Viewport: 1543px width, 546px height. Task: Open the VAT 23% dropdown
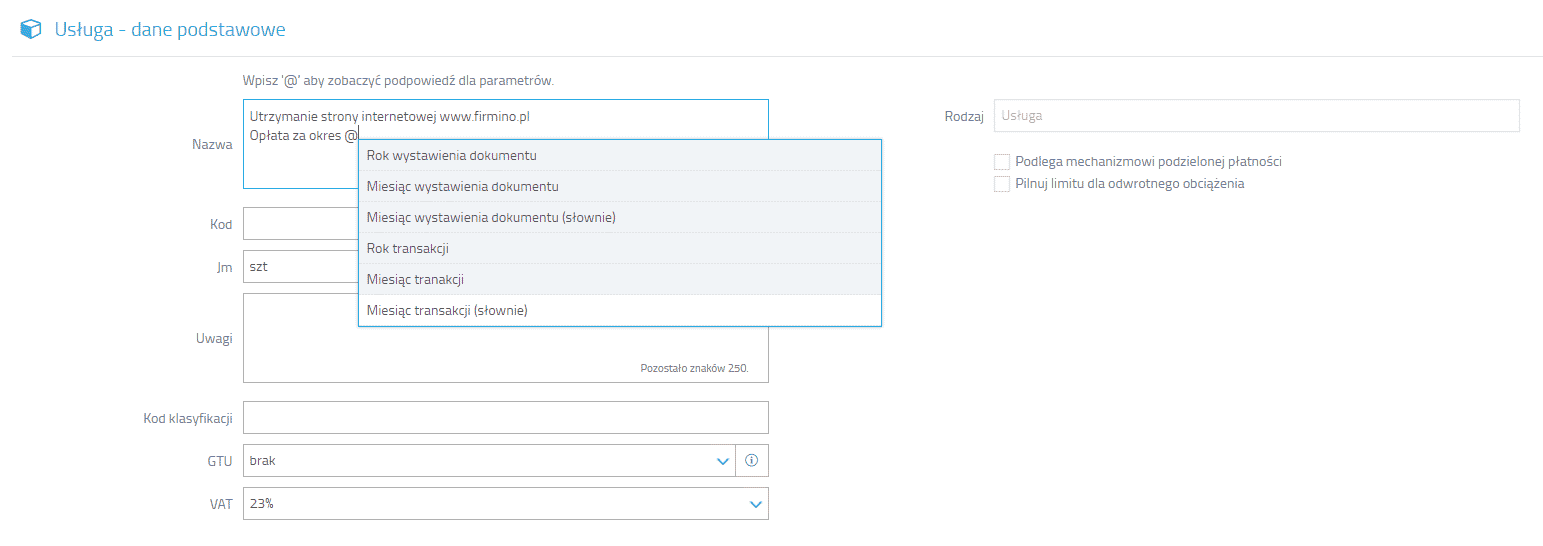(506, 504)
